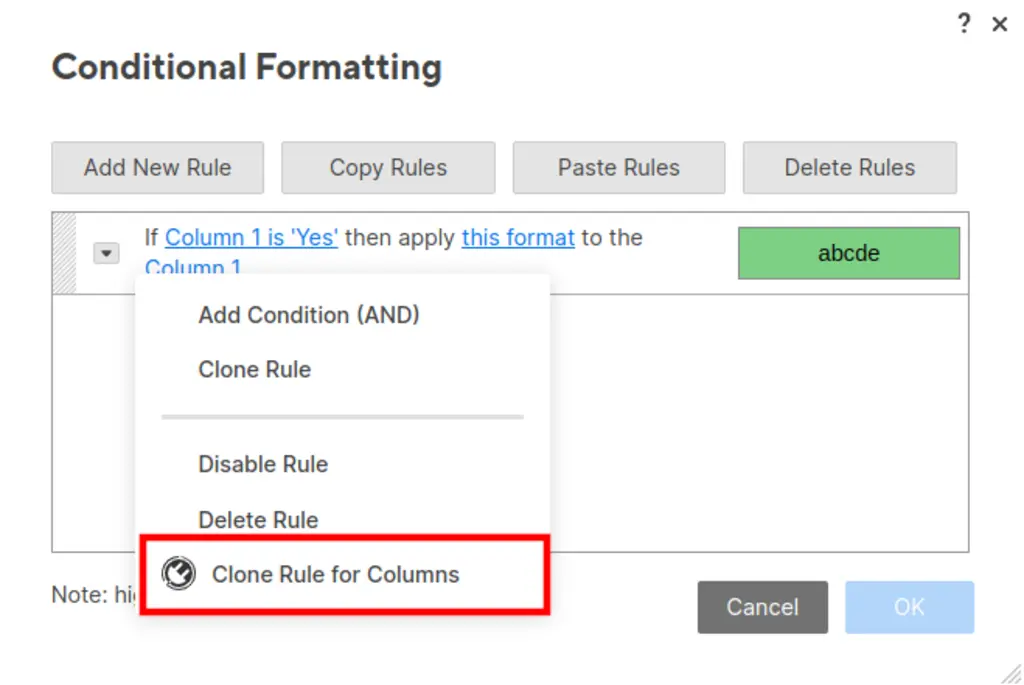Choose Delete Rule in the menu
This screenshot has width=1024, height=685.
click(x=258, y=520)
